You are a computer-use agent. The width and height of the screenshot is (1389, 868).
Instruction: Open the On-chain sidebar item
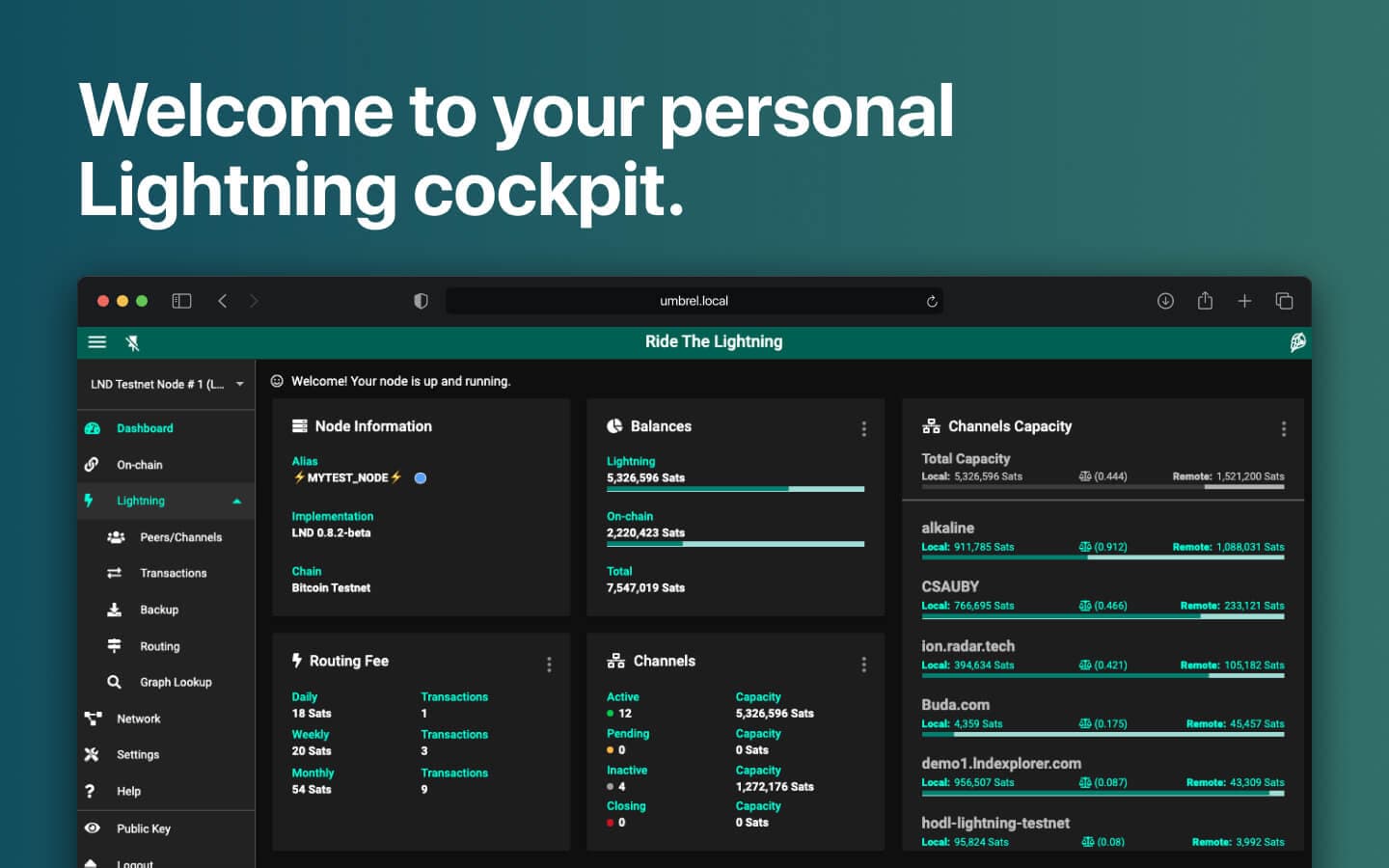click(139, 465)
